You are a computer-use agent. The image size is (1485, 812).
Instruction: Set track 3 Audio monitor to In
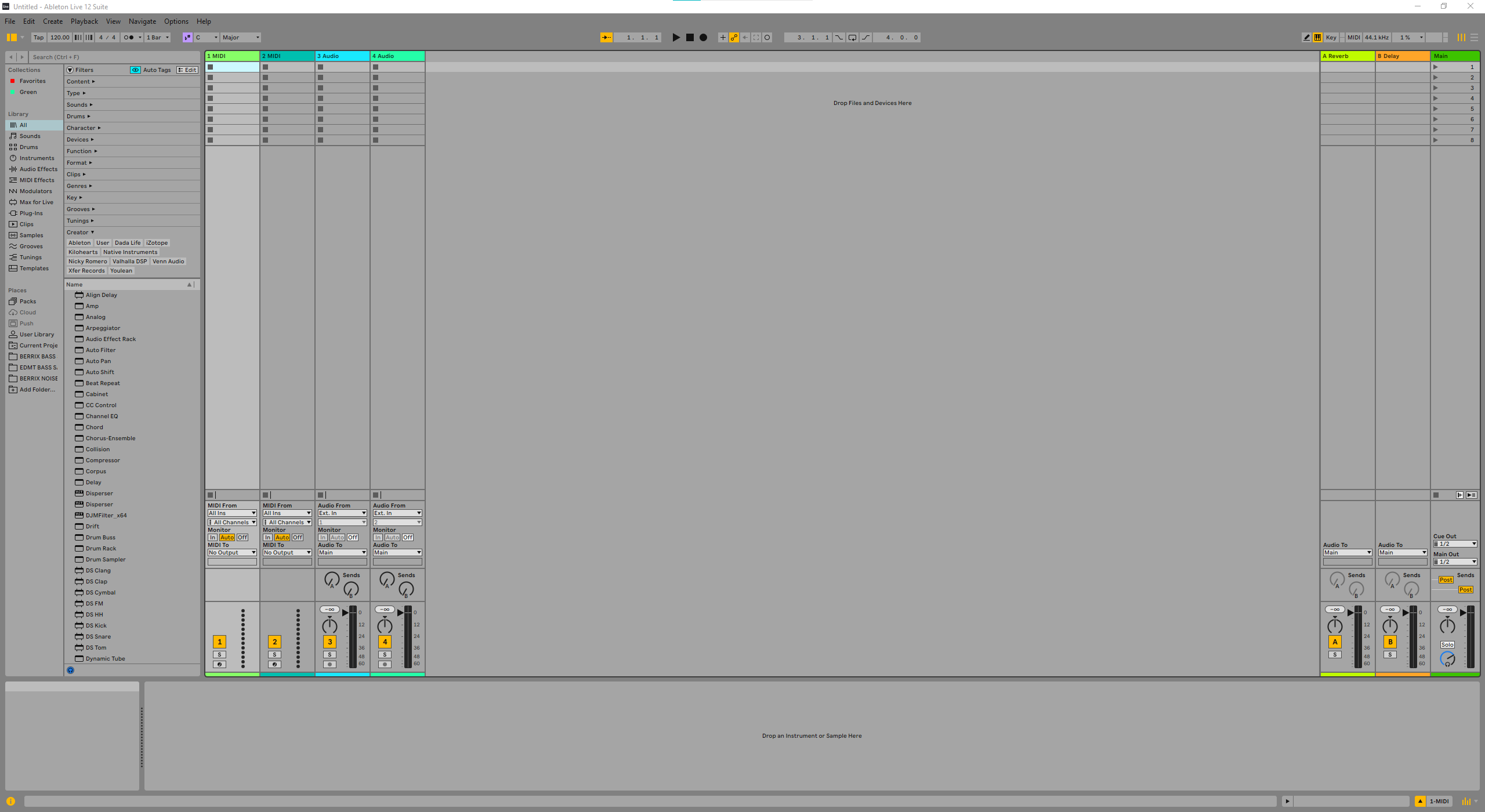pyautogui.click(x=323, y=537)
